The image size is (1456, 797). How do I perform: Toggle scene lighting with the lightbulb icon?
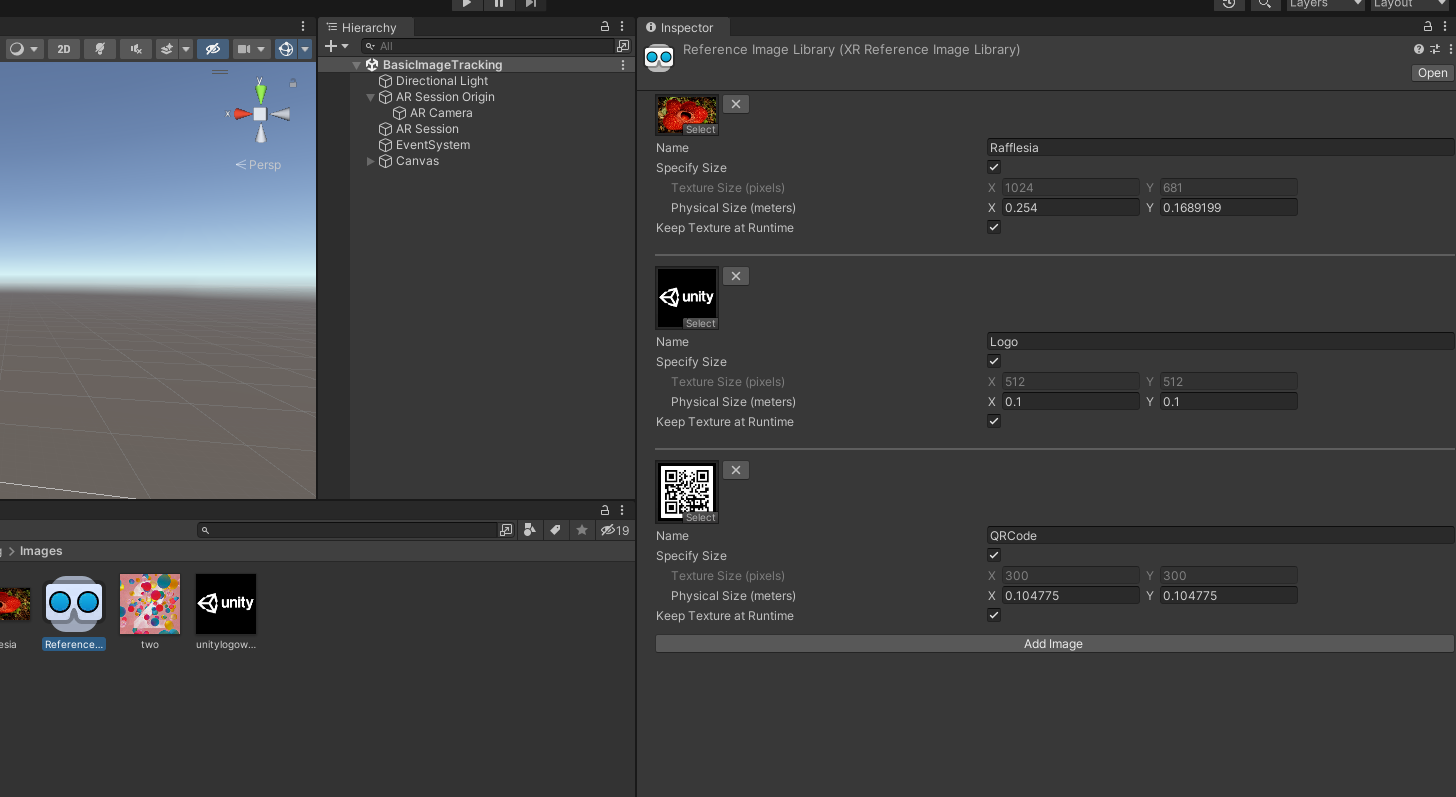coord(99,49)
